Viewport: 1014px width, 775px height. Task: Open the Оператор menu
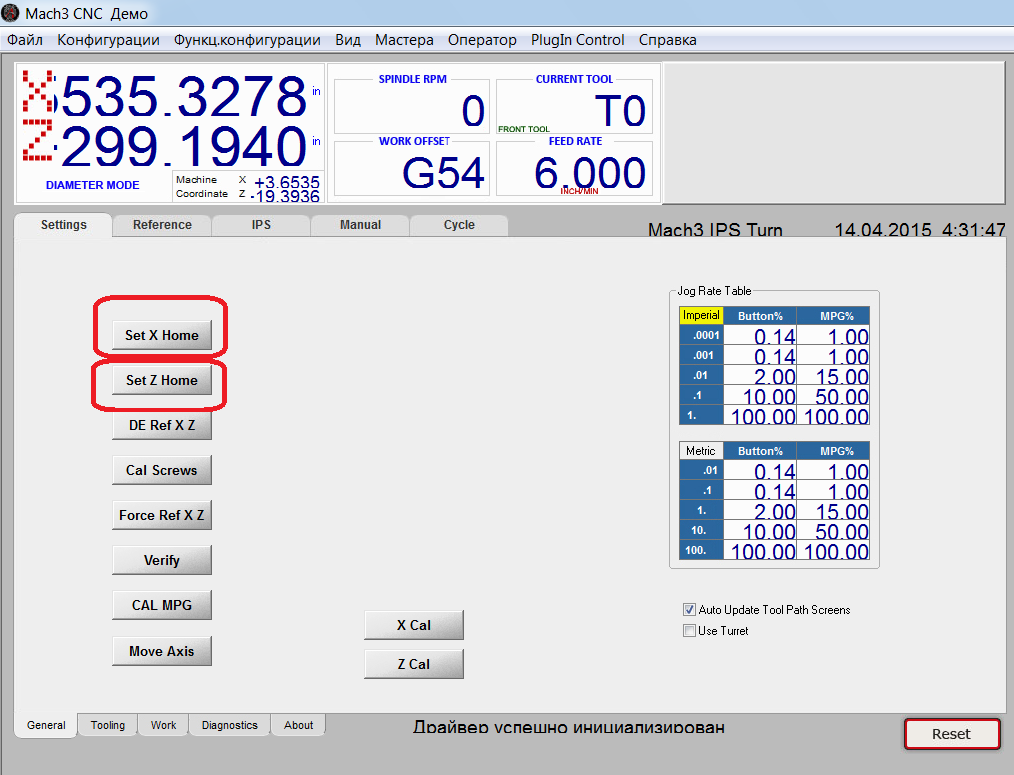point(482,40)
